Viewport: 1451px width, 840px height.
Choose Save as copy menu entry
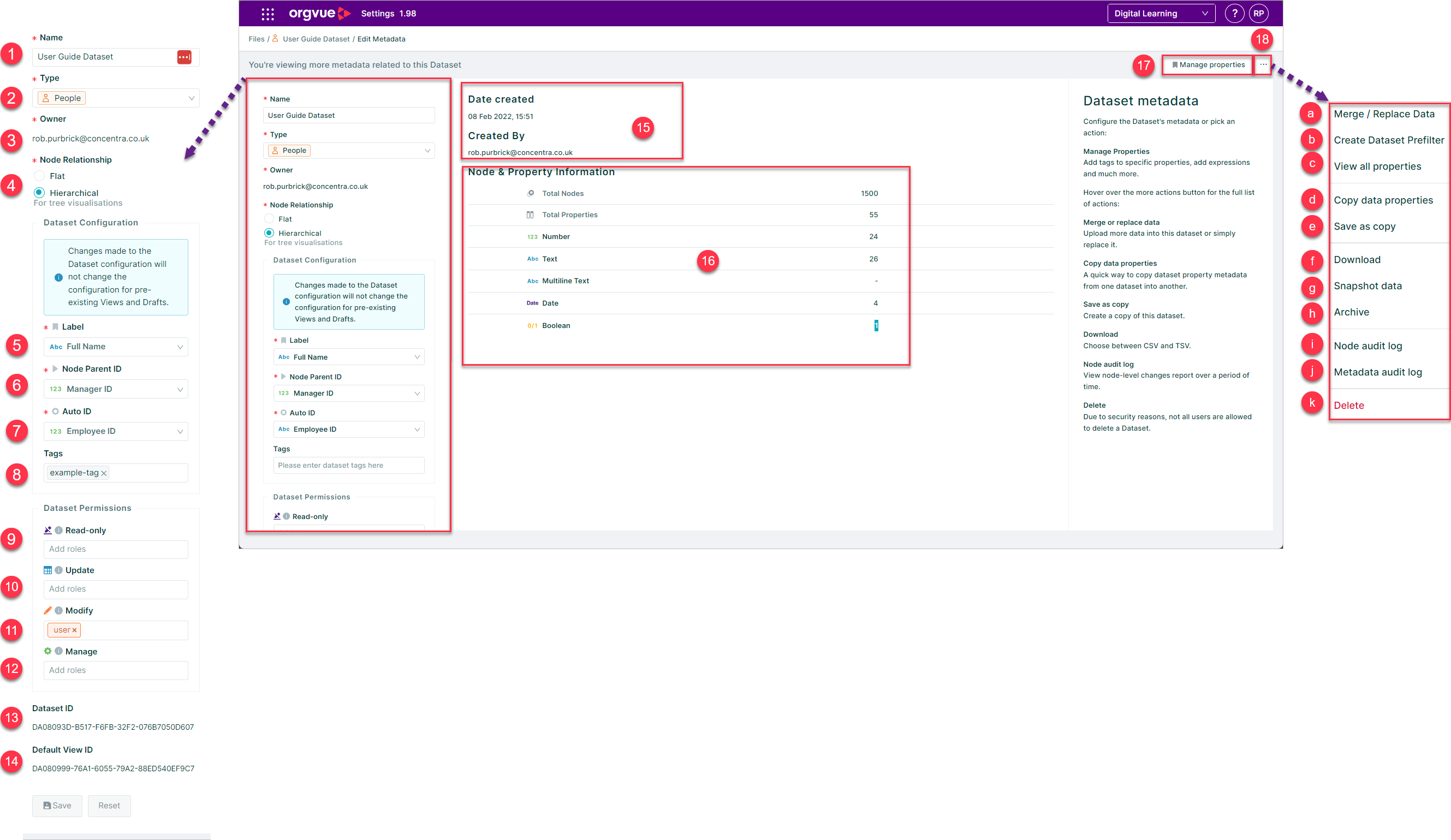point(1364,227)
